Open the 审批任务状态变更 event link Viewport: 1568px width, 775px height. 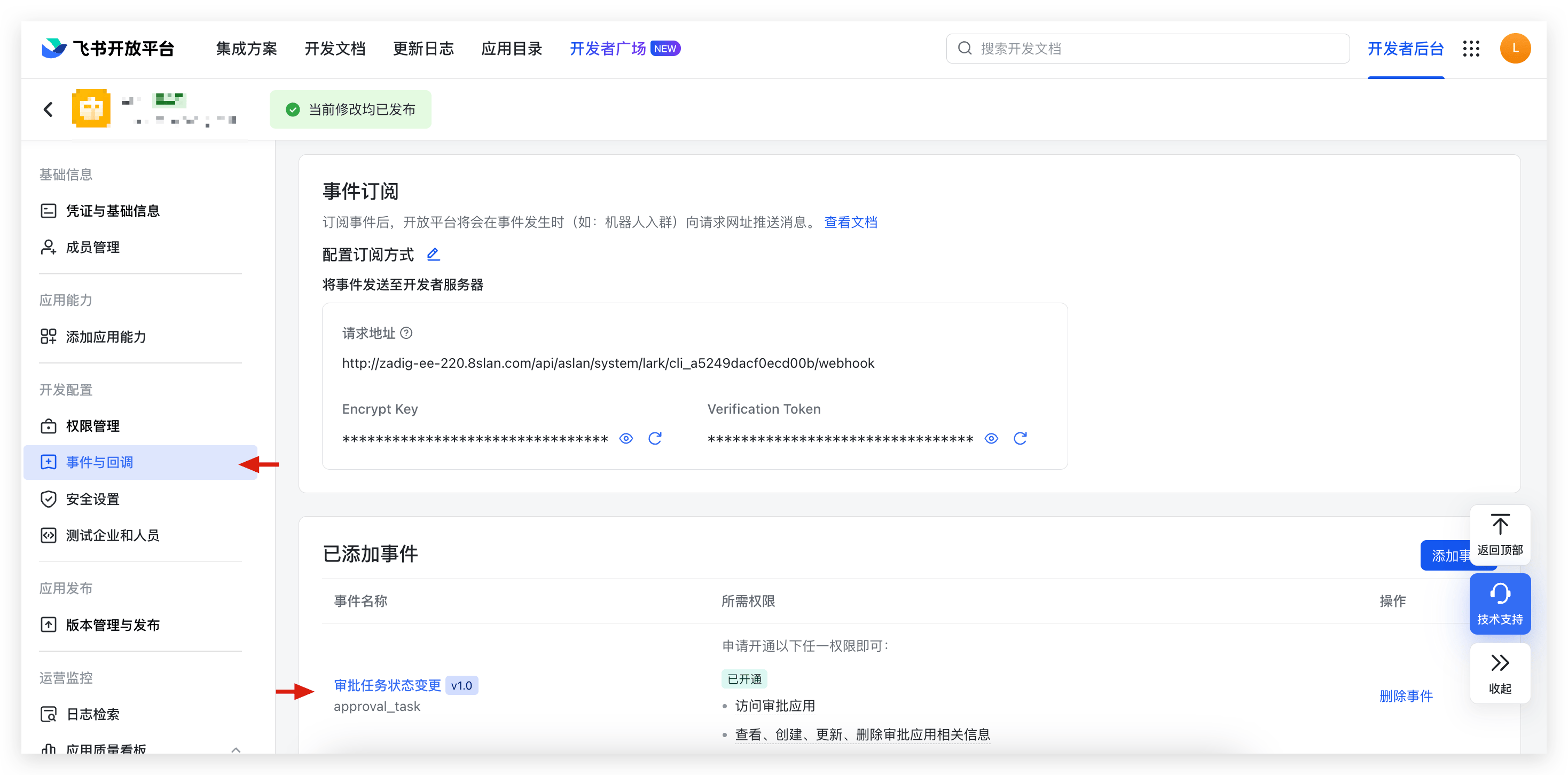coord(387,685)
